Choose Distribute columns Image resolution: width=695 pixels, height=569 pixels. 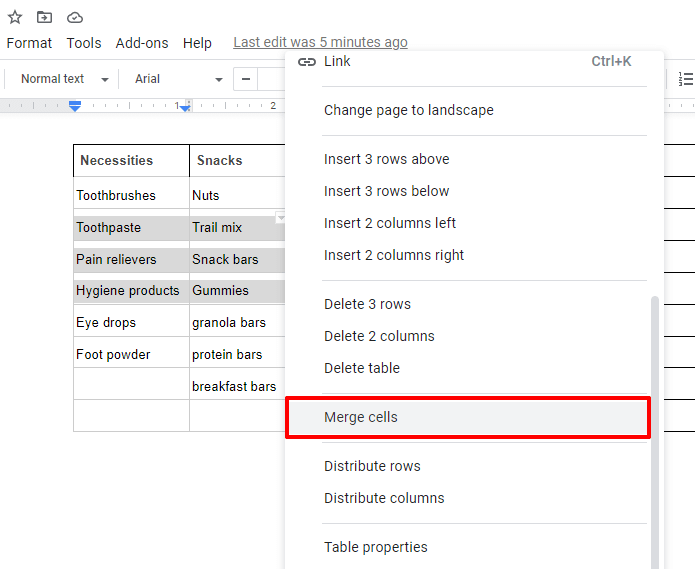(x=469, y=498)
